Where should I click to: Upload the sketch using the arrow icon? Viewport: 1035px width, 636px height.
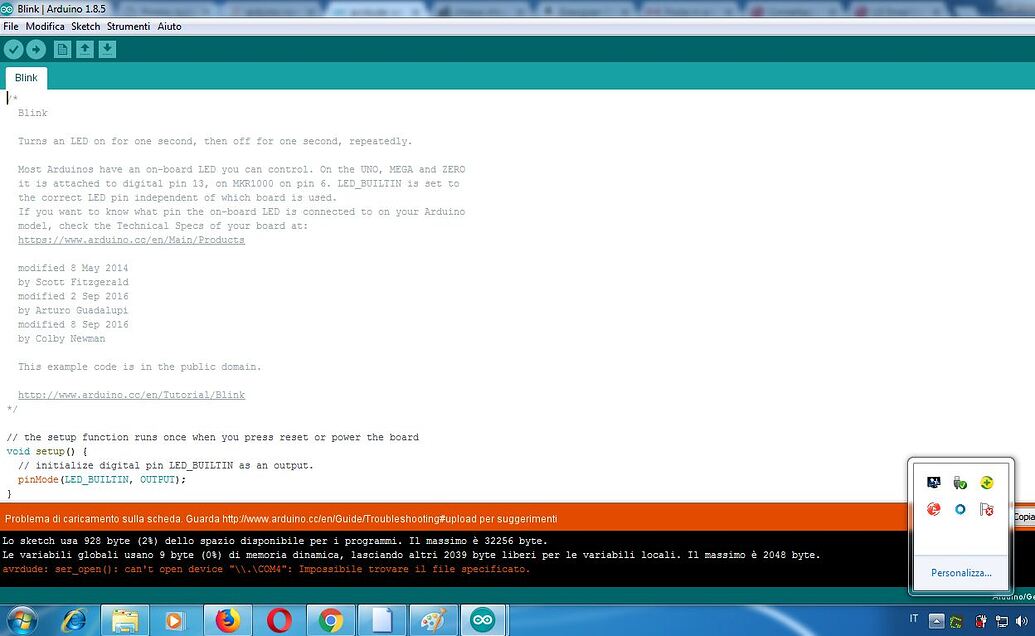pyautogui.click(x=36, y=48)
